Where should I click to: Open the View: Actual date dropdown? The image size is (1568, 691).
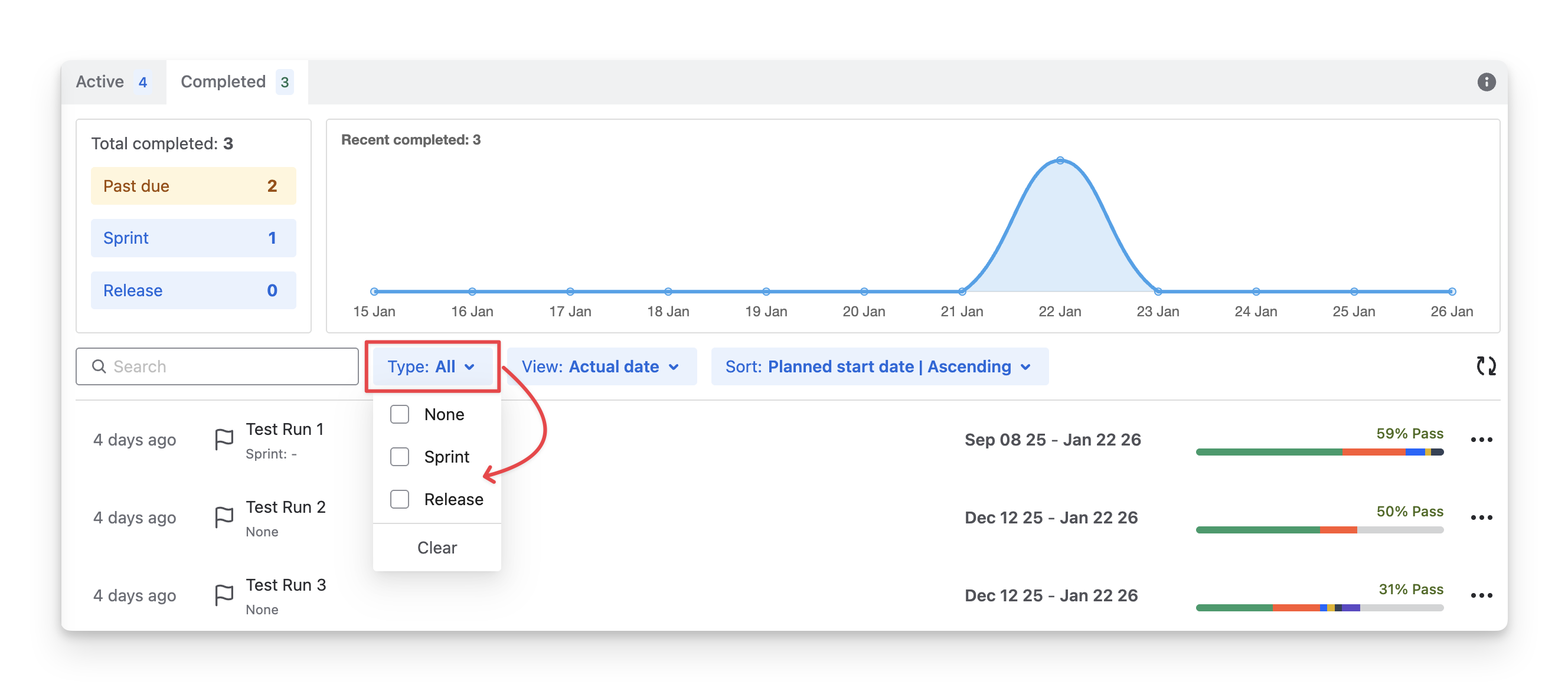tap(601, 367)
